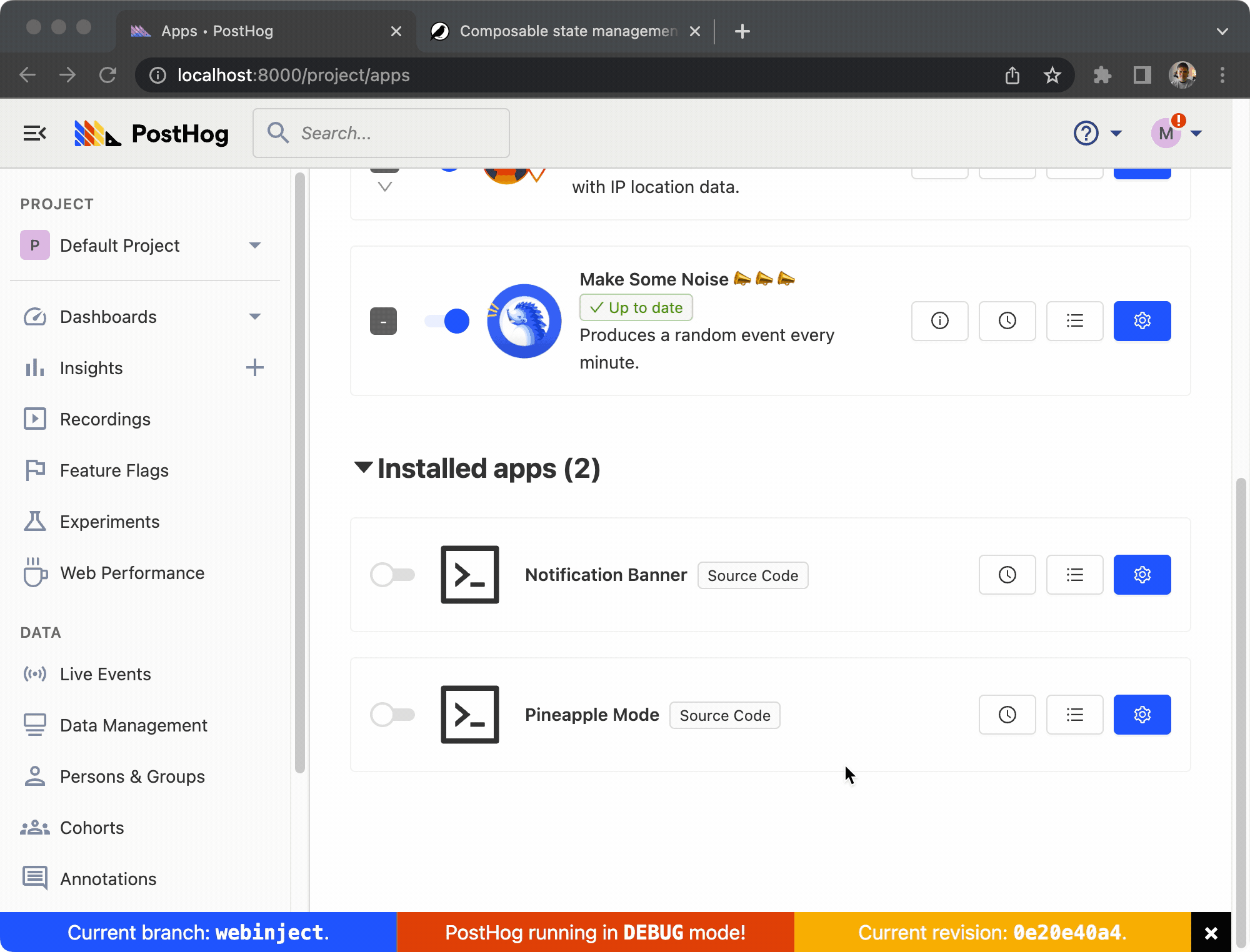Enable the Notification Banner toggle
Screen dimensions: 1250x952
pos(392,575)
